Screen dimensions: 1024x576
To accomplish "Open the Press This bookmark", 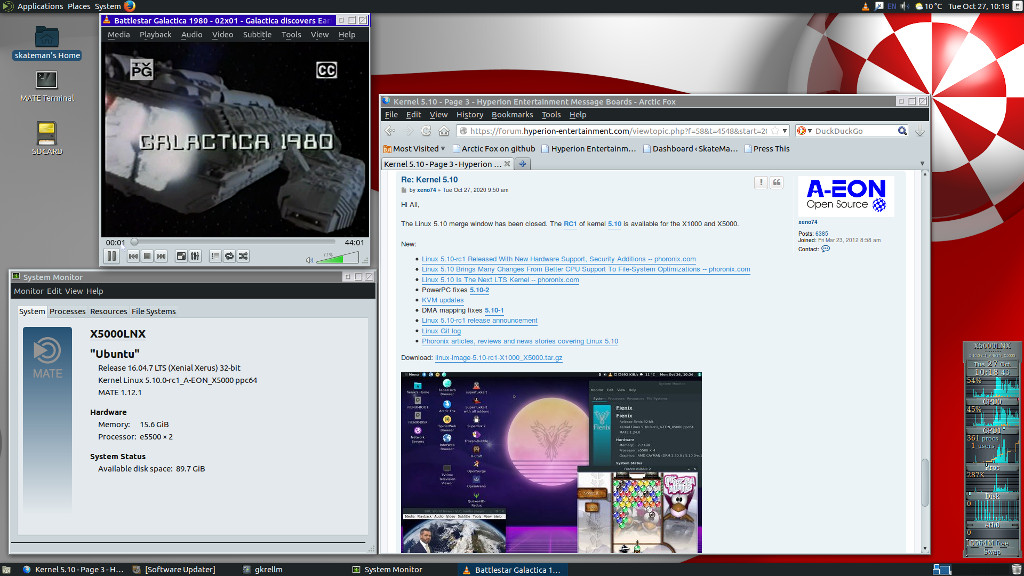I will (x=767, y=149).
